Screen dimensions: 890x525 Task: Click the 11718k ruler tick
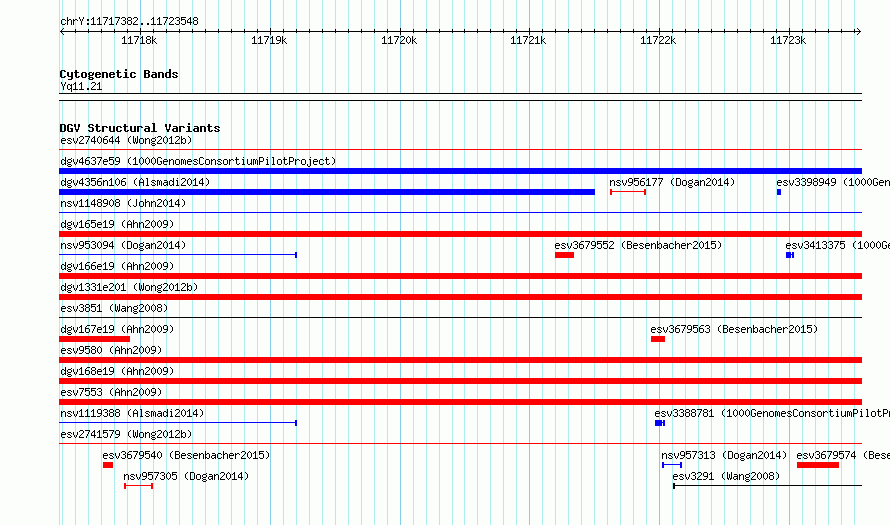click(x=139, y=40)
